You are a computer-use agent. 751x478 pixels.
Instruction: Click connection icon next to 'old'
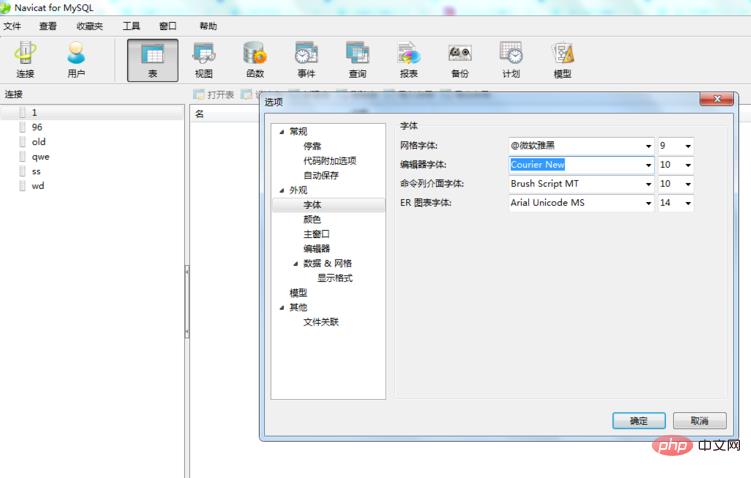22,142
